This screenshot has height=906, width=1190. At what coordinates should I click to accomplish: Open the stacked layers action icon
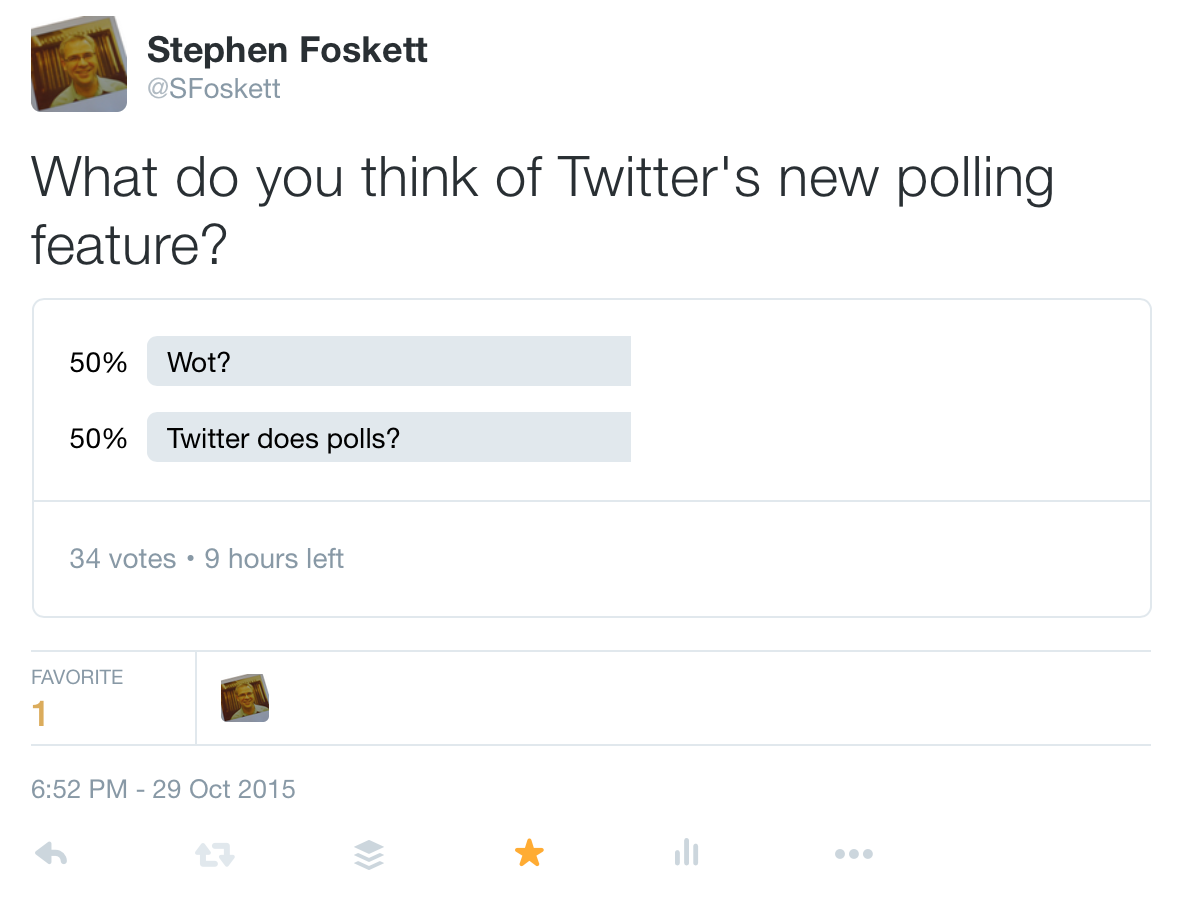369,853
